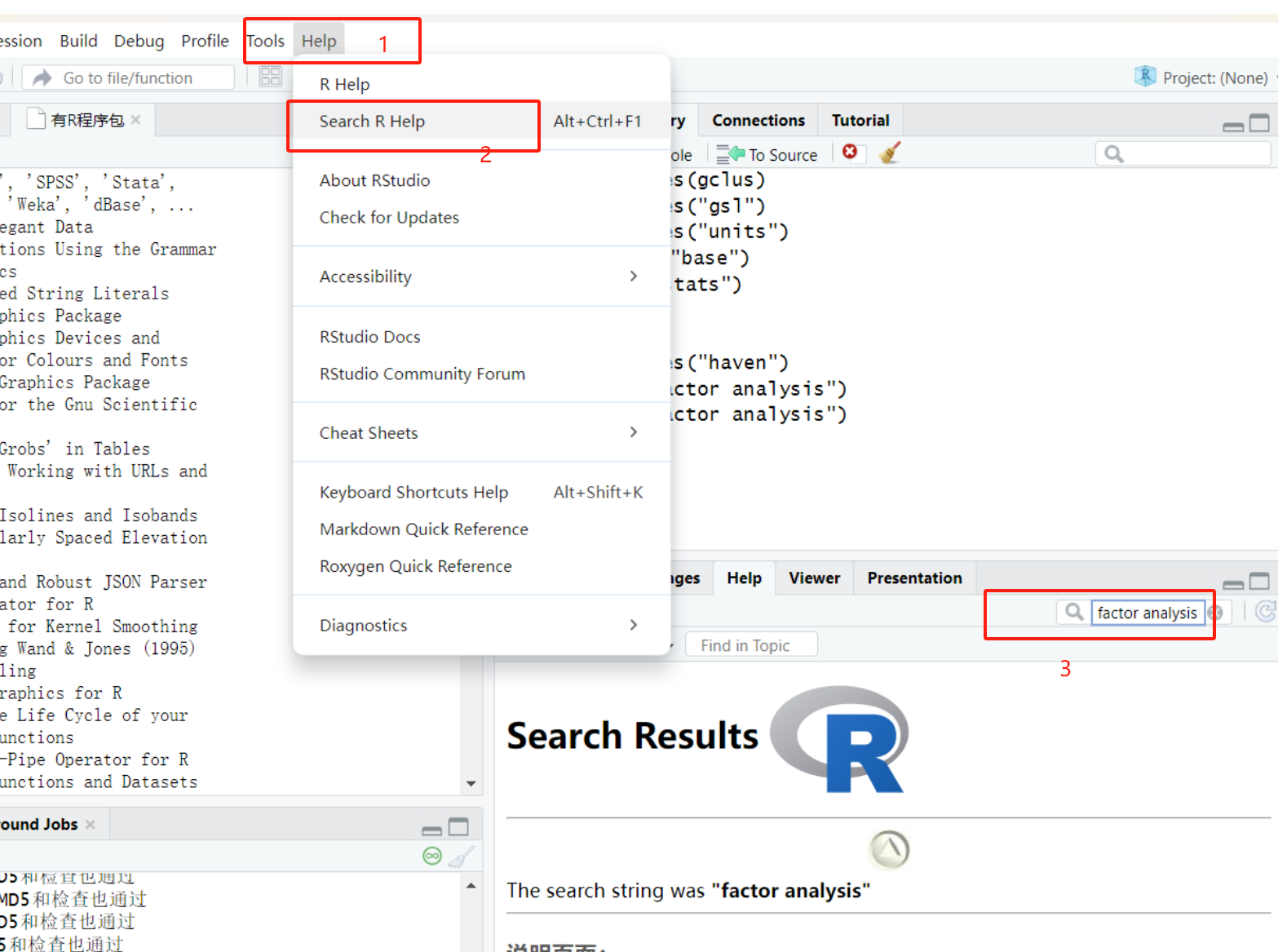
Task: Click the help search magnifier icon
Action: (x=1074, y=612)
